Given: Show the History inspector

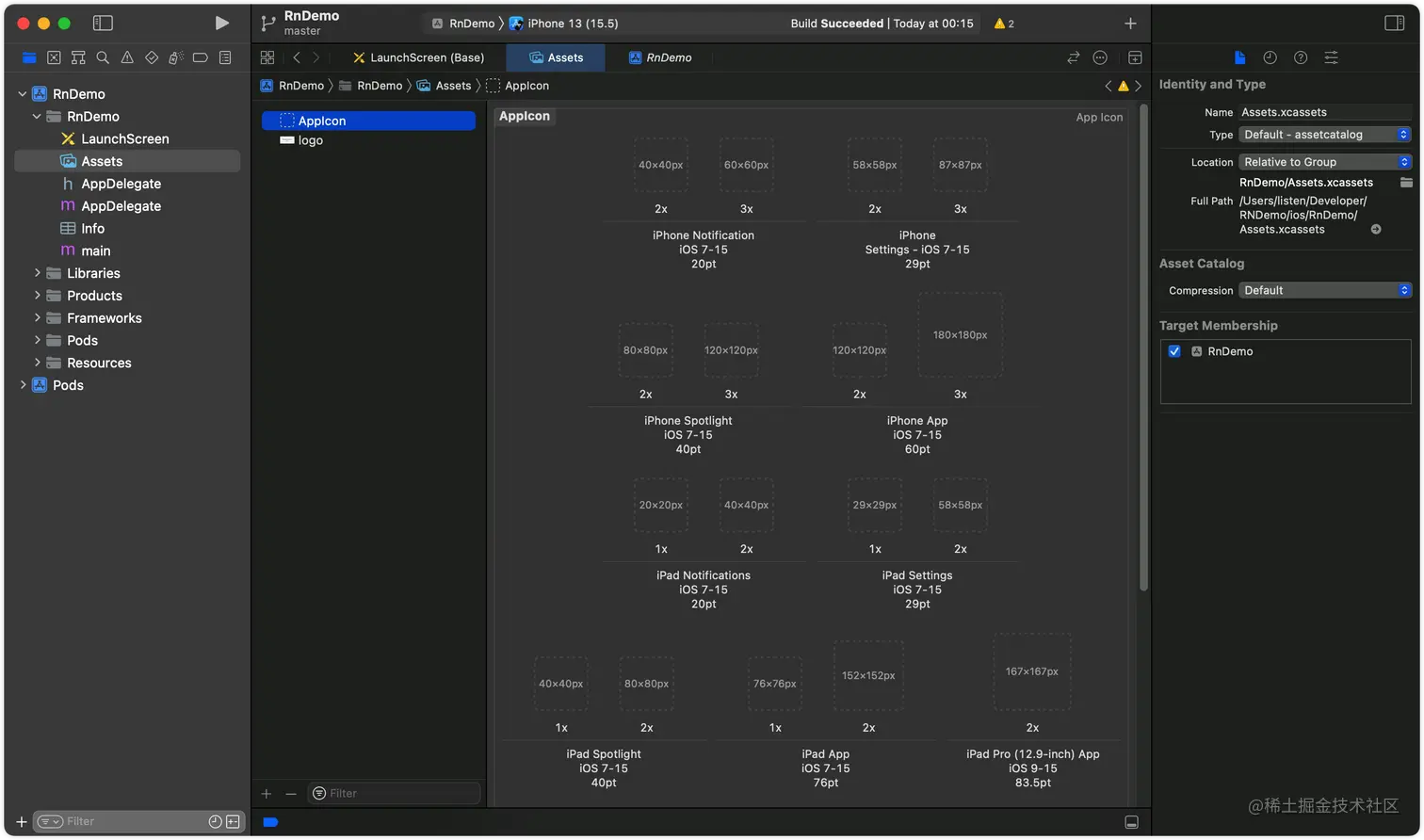Looking at the screenshot, I should 1270,57.
